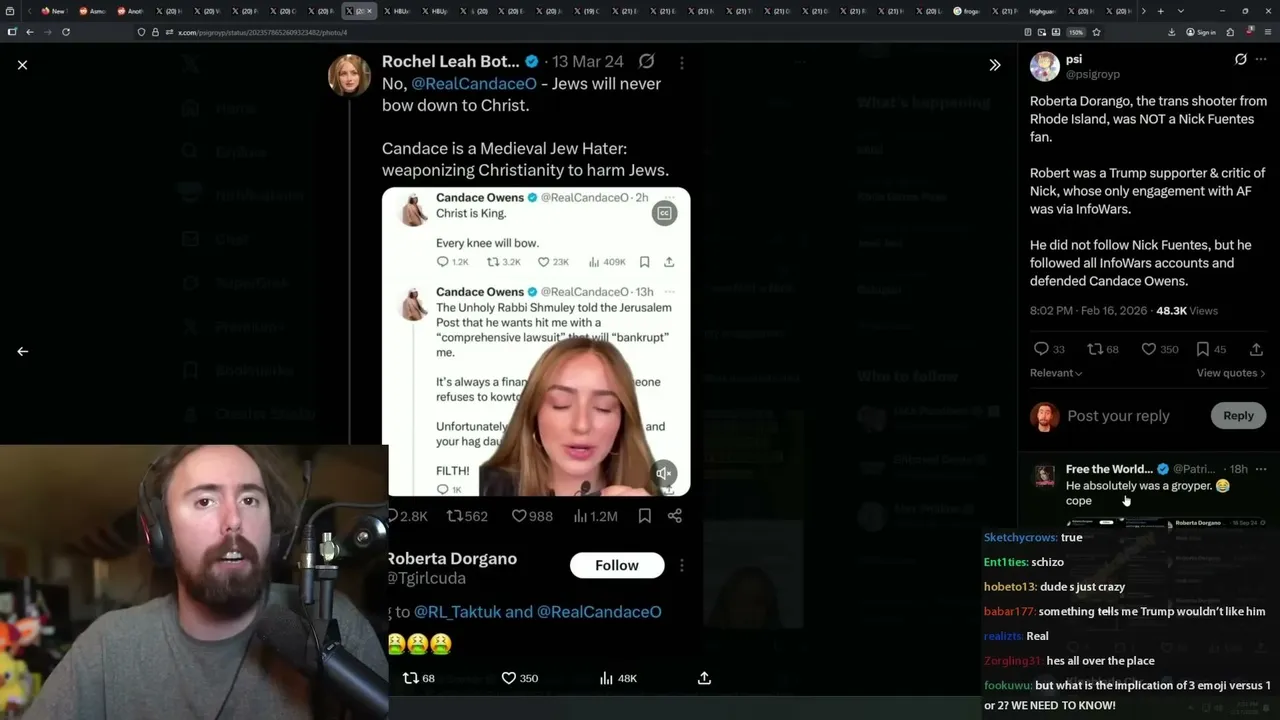Switch to the 'froga' tab
Image resolution: width=1280 pixels, height=720 pixels.
point(967,11)
